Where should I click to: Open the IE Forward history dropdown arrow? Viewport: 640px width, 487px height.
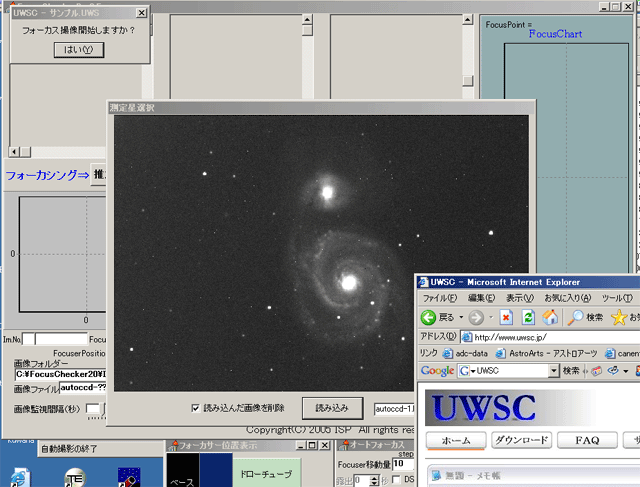[x=491, y=317]
